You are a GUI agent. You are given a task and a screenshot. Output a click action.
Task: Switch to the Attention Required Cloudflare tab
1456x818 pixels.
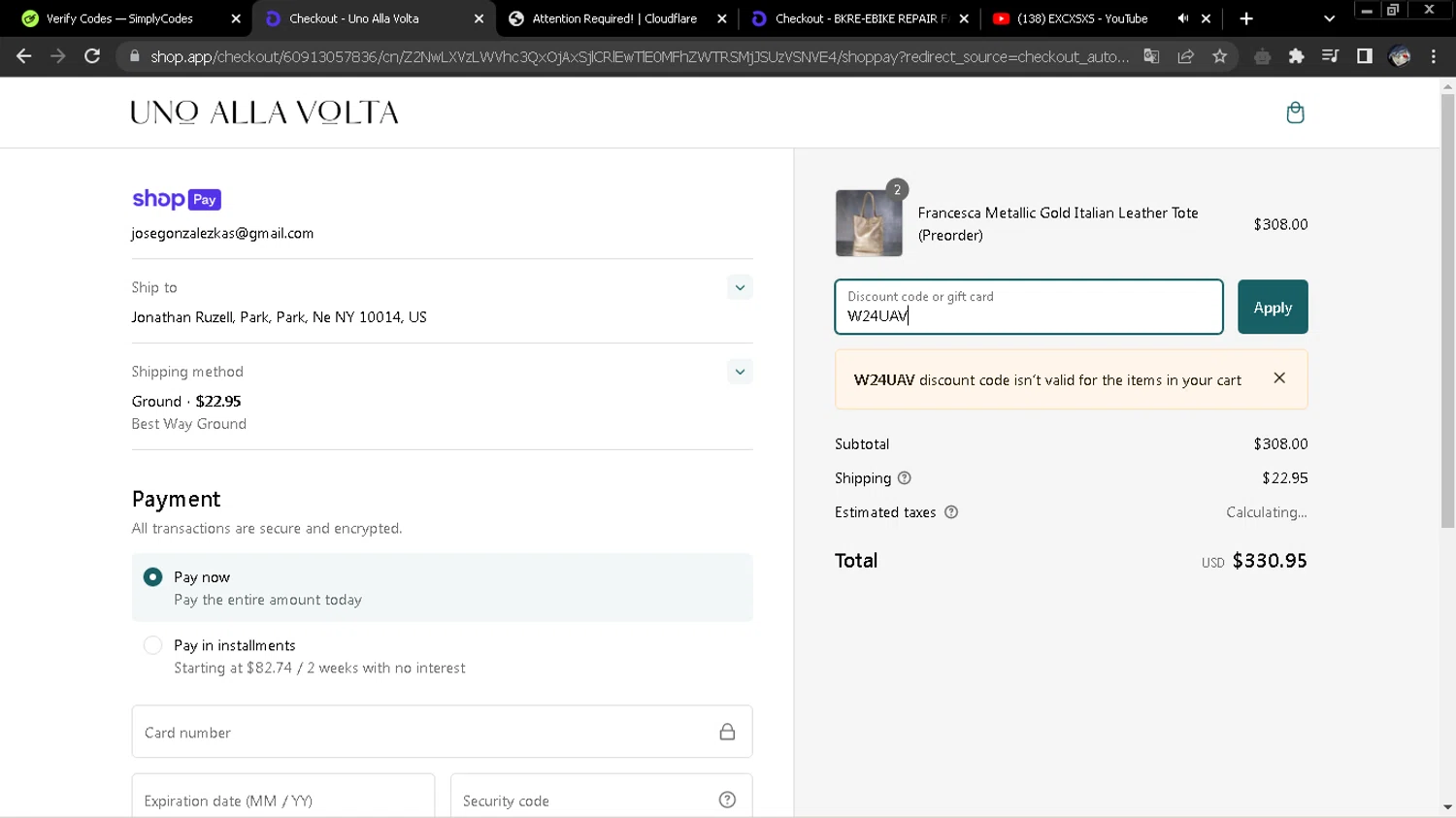click(x=614, y=18)
